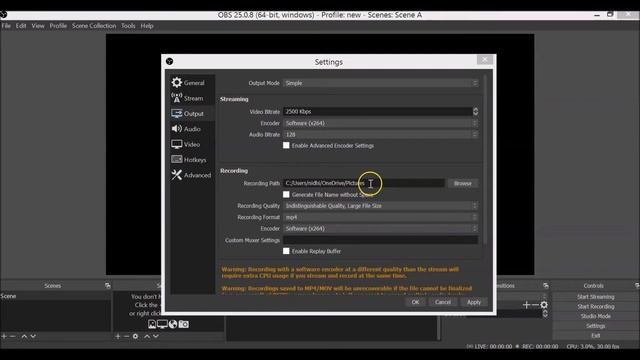The height and width of the screenshot is (360, 640).
Task: Click Exit button in Controls panel
Action: tap(596, 336)
